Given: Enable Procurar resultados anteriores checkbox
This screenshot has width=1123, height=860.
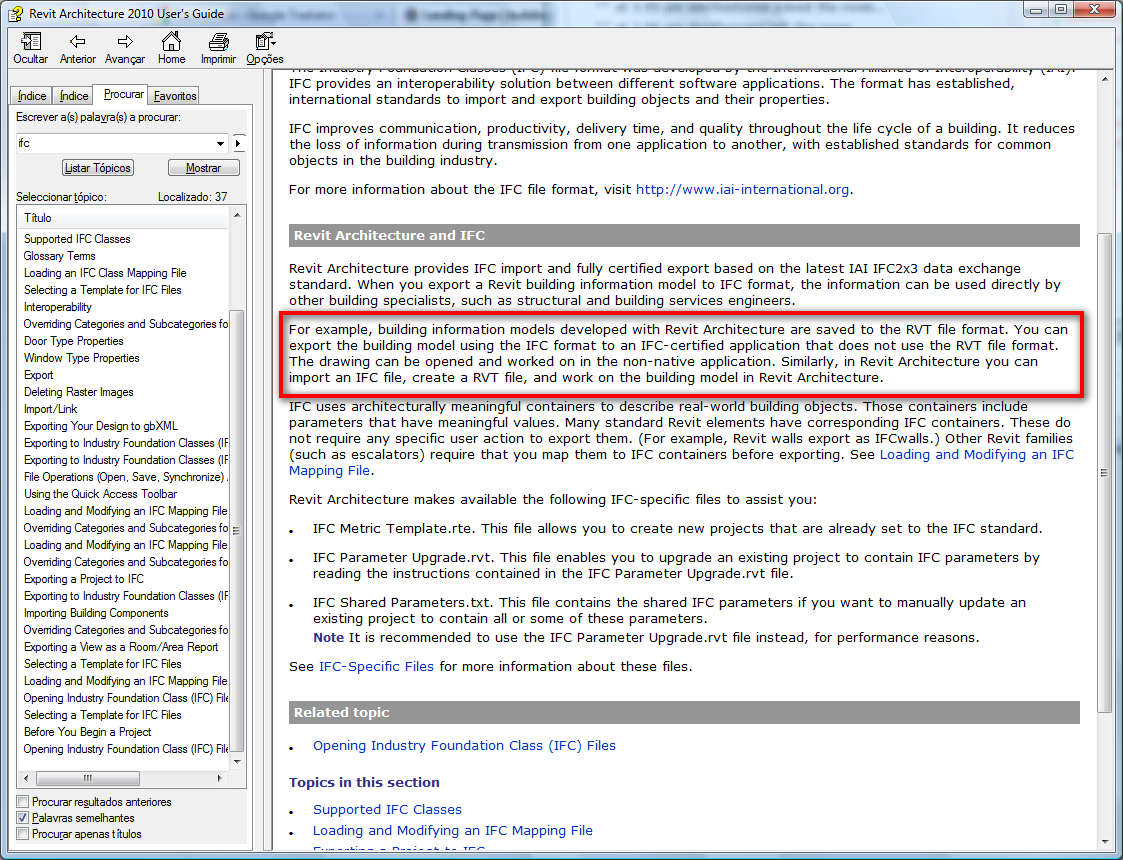Looking at the screenshot, I should (x=23, y=802).
